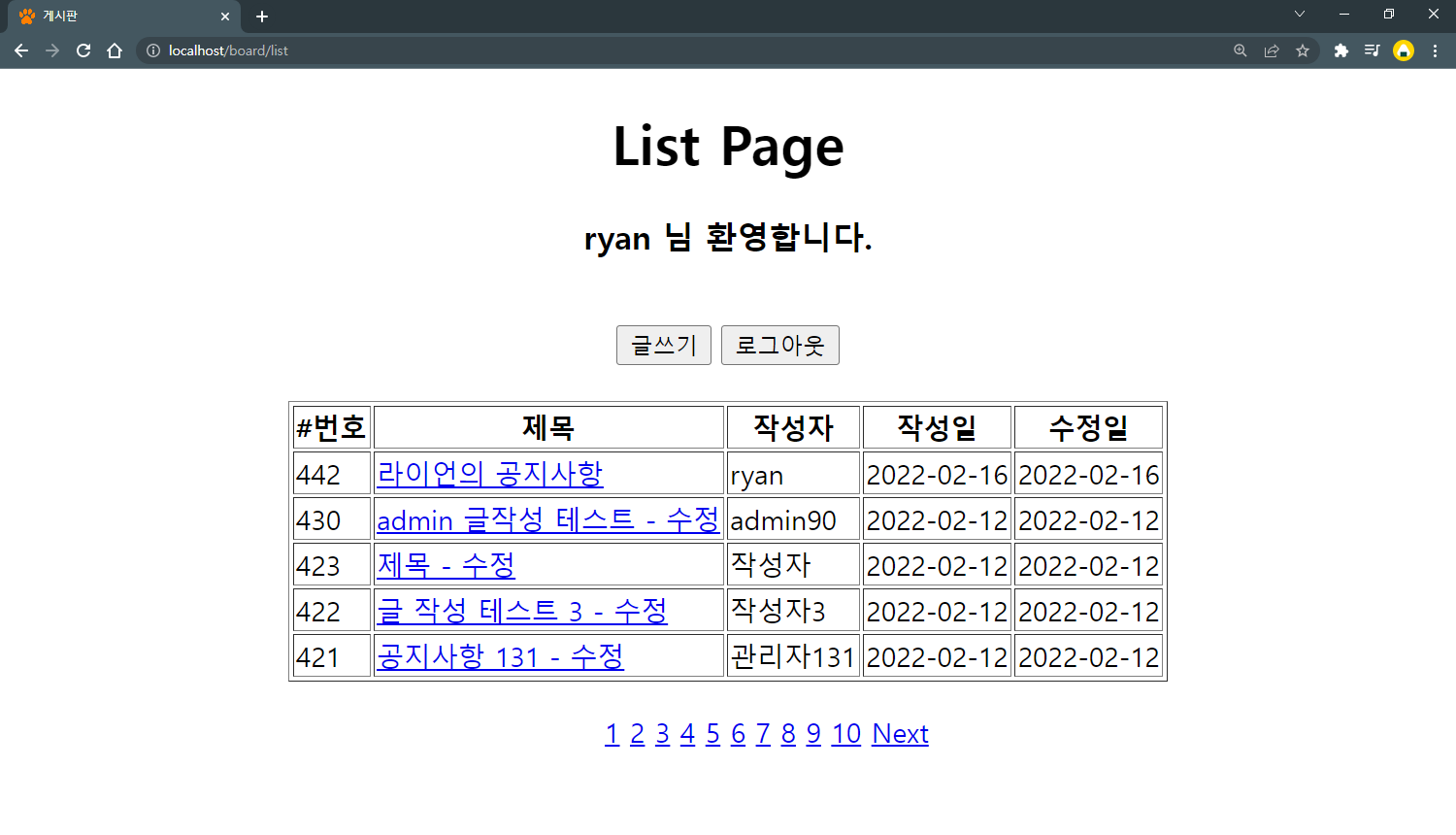The image size is (1456, 835).
Task: Minimize the browser window
Action: [x=1344, y=14]
